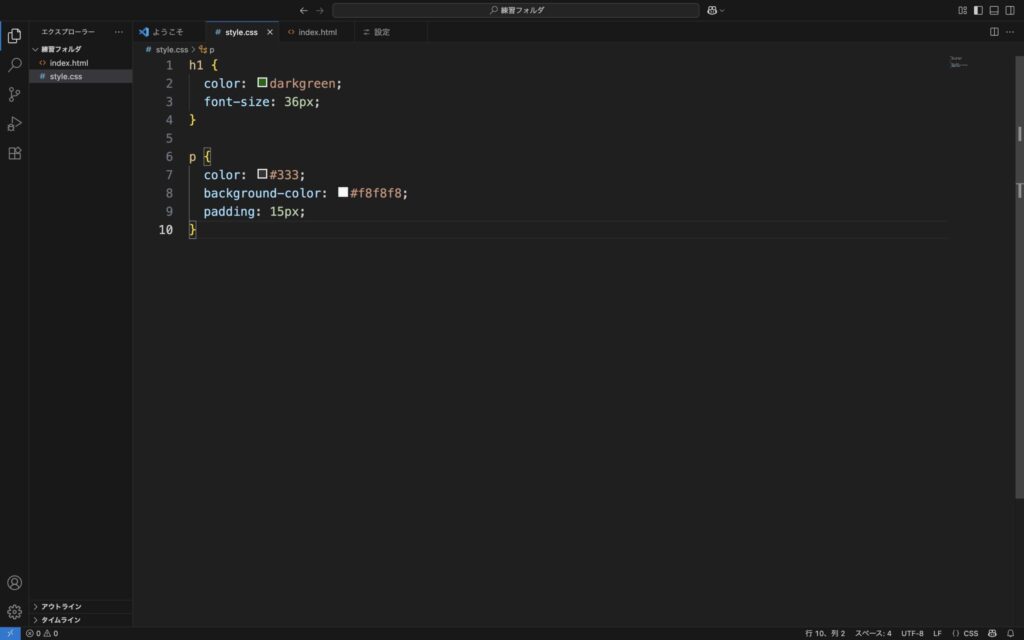Toggle the secondary sidebar visibility
1024x640 pixels.
point(1010,10)
